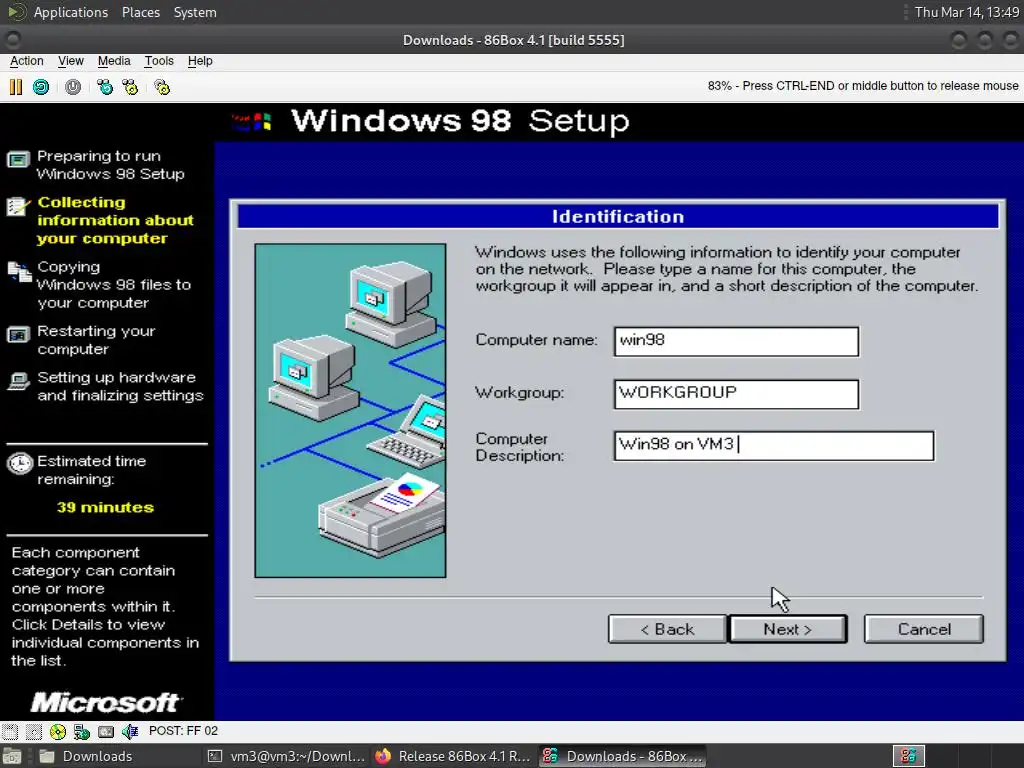The height and width of the screenshot is (768, 1024).
Task: Click the 86Box tray icon in panel
Action: pos(908,756)
